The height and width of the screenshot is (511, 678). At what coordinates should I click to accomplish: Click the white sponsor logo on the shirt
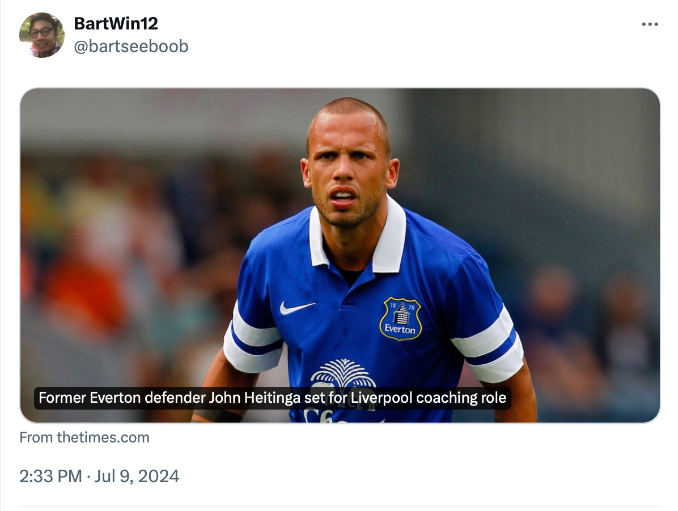click(342, 375)
